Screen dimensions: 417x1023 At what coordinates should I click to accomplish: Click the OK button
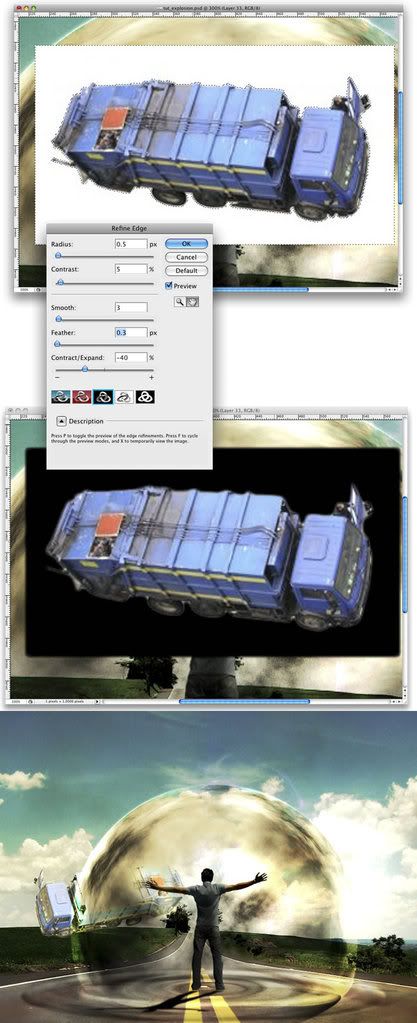point(186,243)
